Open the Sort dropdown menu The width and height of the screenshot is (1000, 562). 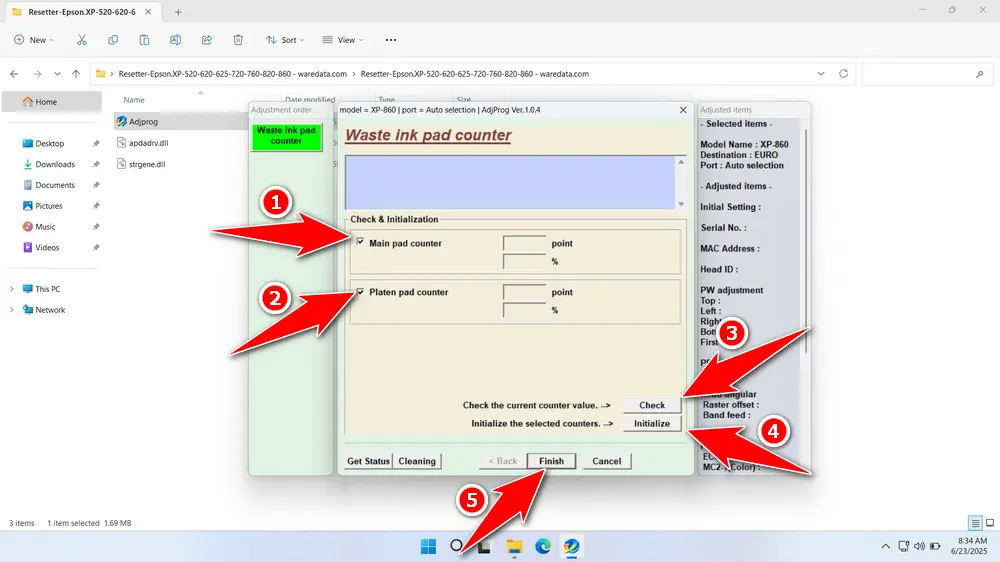pos(285,40)
